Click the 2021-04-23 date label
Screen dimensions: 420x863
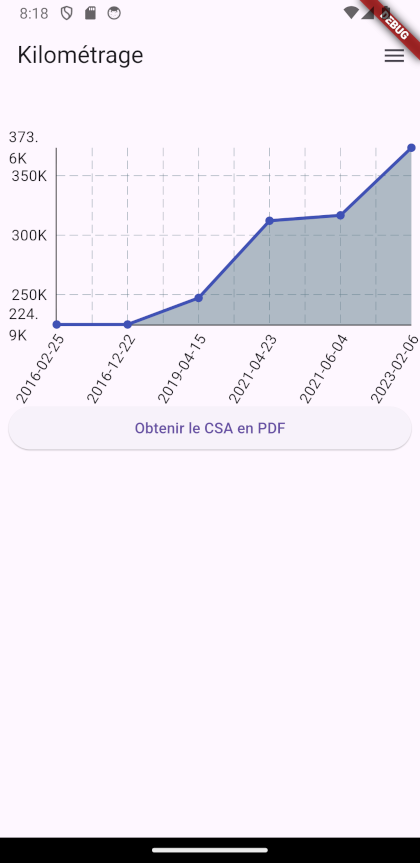(x=253, y=368)
